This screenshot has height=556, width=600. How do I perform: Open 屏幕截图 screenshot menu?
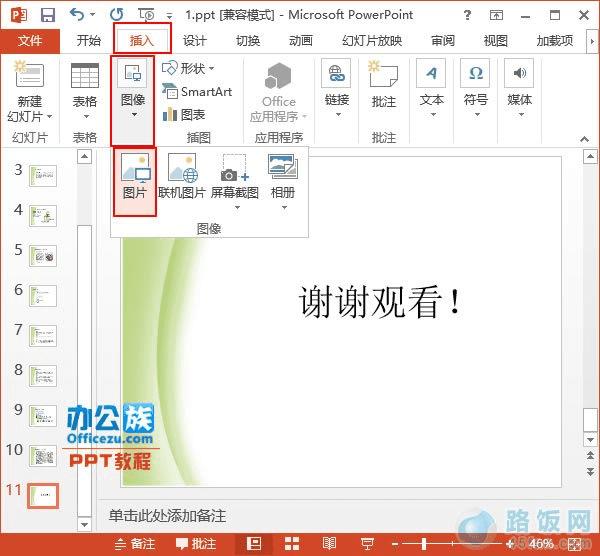[235, 181]
